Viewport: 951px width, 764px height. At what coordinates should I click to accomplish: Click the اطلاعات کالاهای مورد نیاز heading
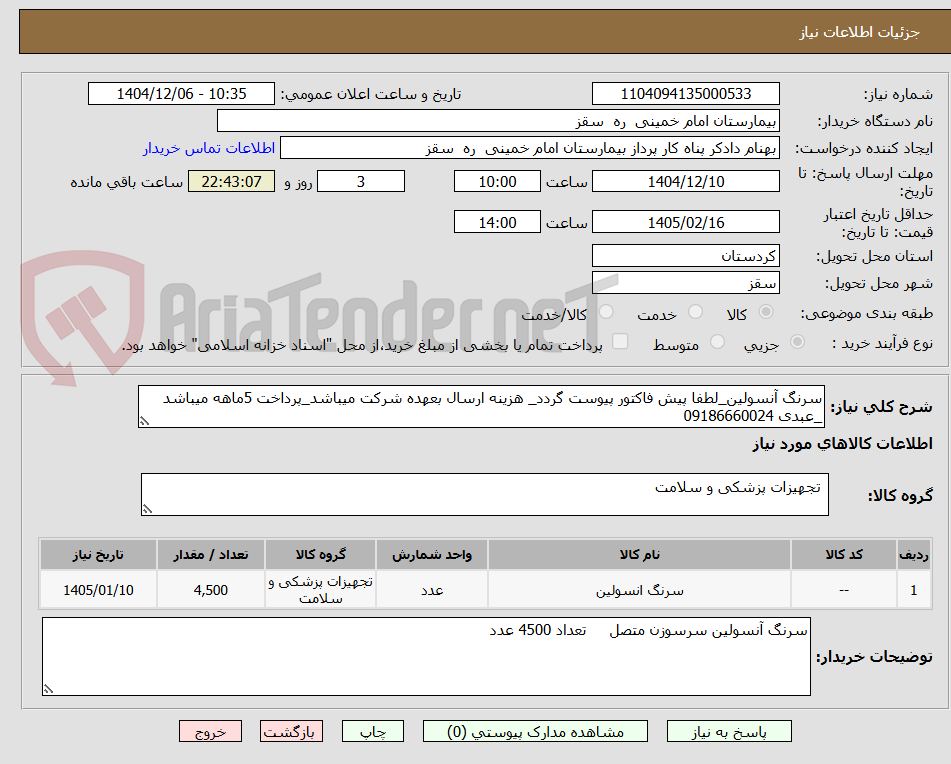point(842,444)
